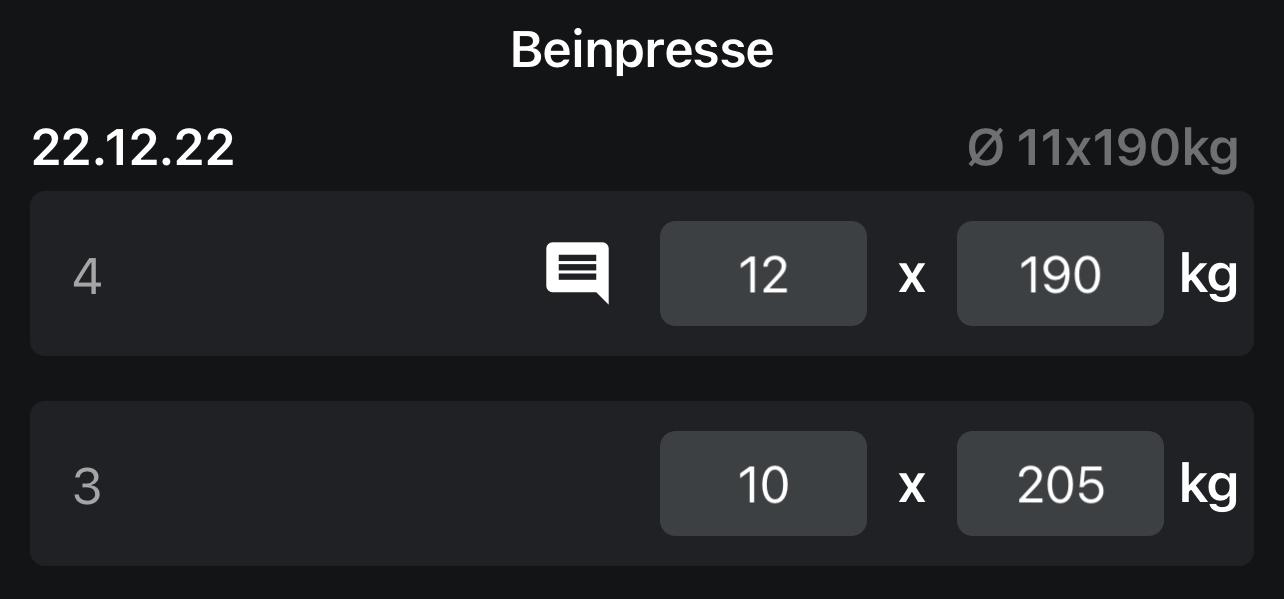
Task: Tap set number 4 label
Action: tap(87, 275)
